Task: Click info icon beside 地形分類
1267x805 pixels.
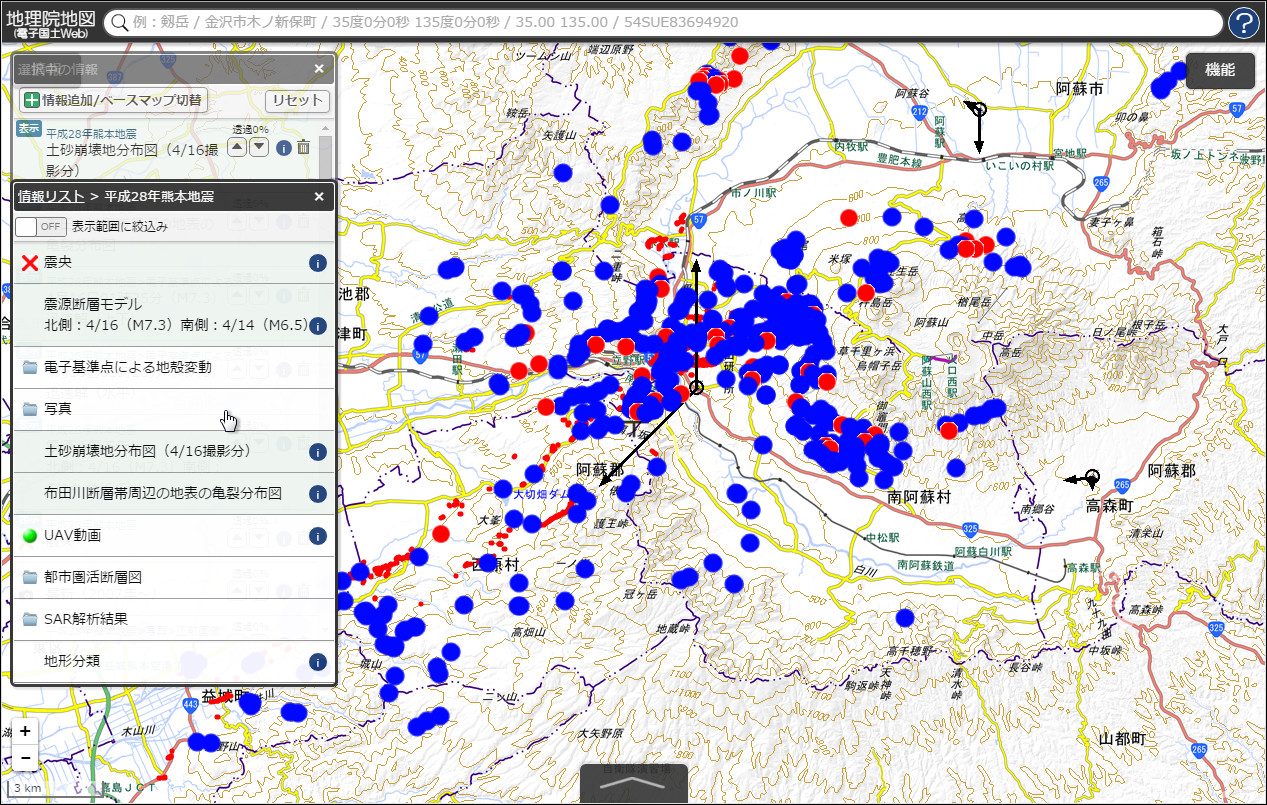Action: (318, 662)
